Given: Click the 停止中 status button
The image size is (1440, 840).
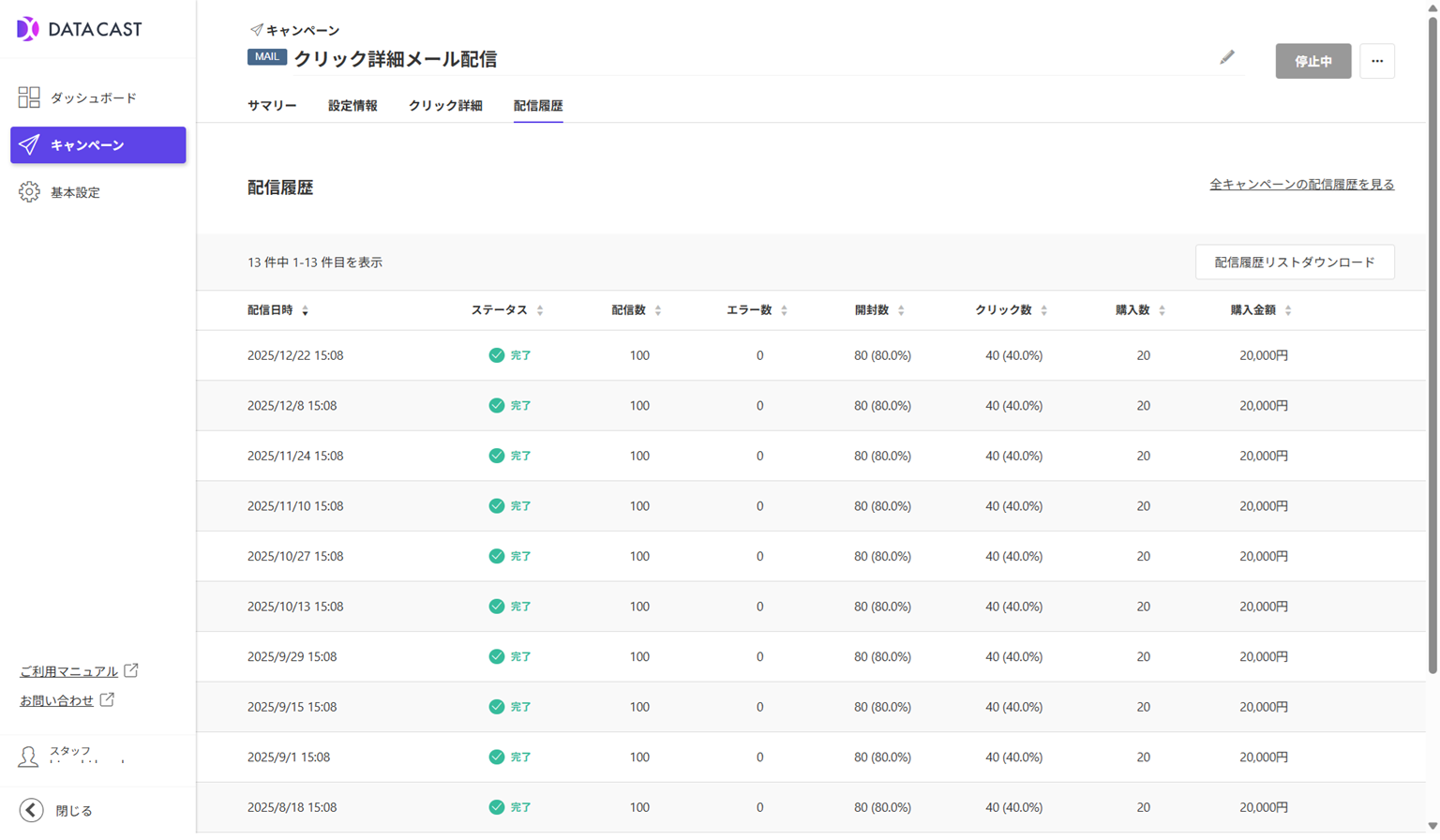Looking at the screenshot, I should (1312, 61).
